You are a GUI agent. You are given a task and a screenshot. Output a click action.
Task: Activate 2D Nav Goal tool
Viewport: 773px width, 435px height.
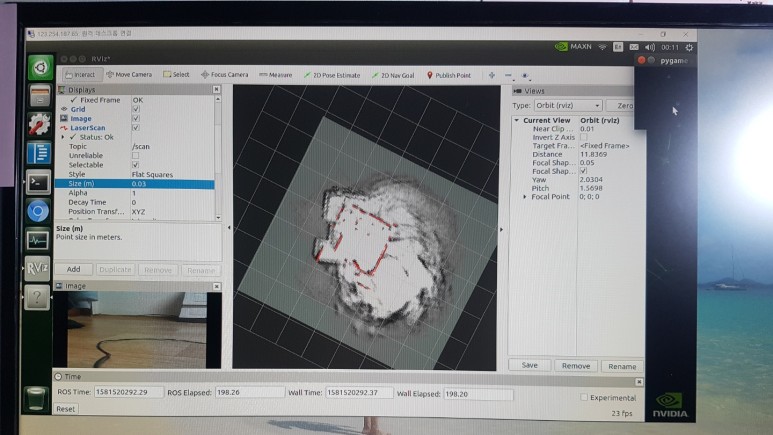coord(393,75)
